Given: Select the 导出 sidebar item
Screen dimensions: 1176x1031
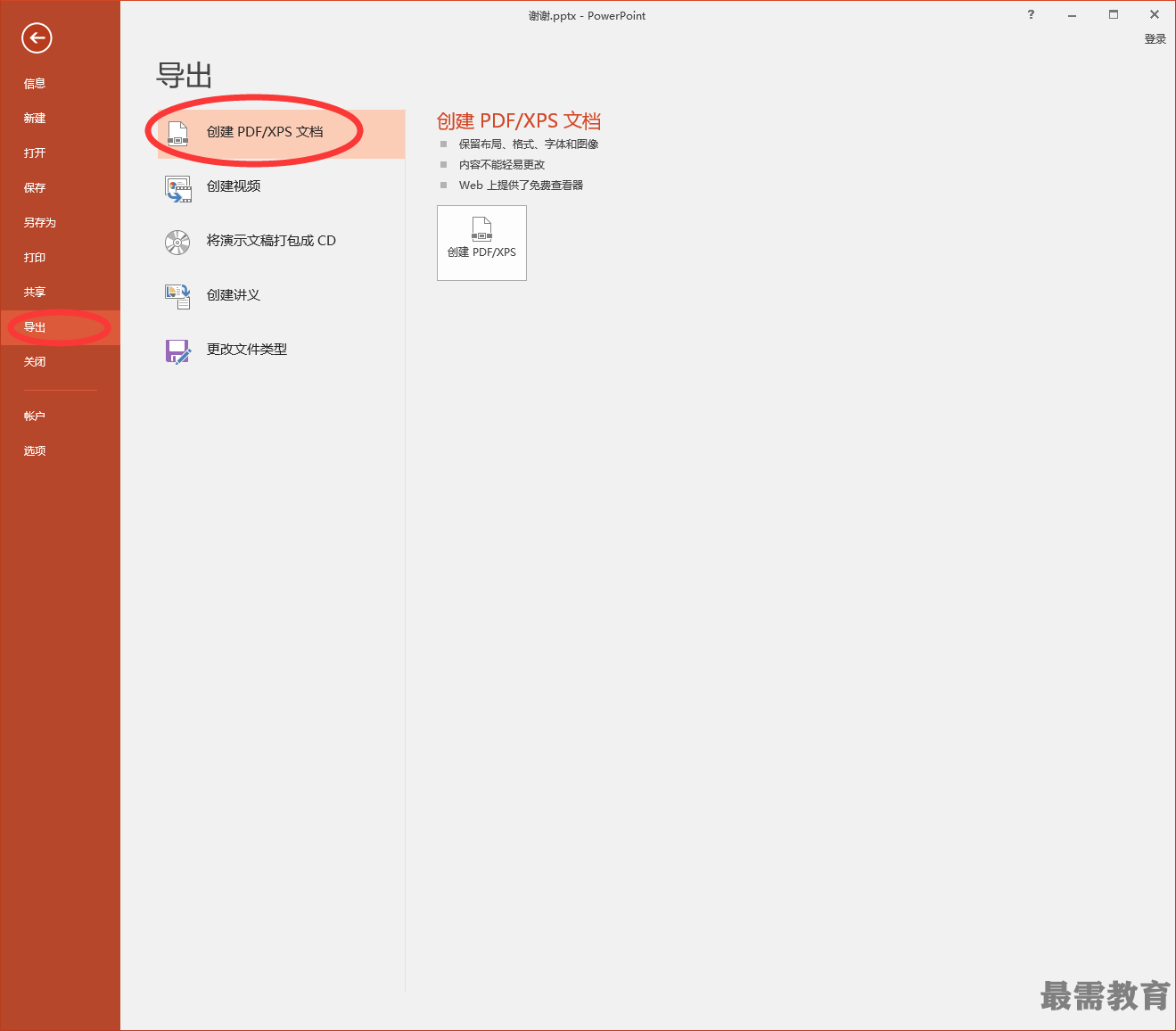Looking at the screenshot, I should coord(60,327).
